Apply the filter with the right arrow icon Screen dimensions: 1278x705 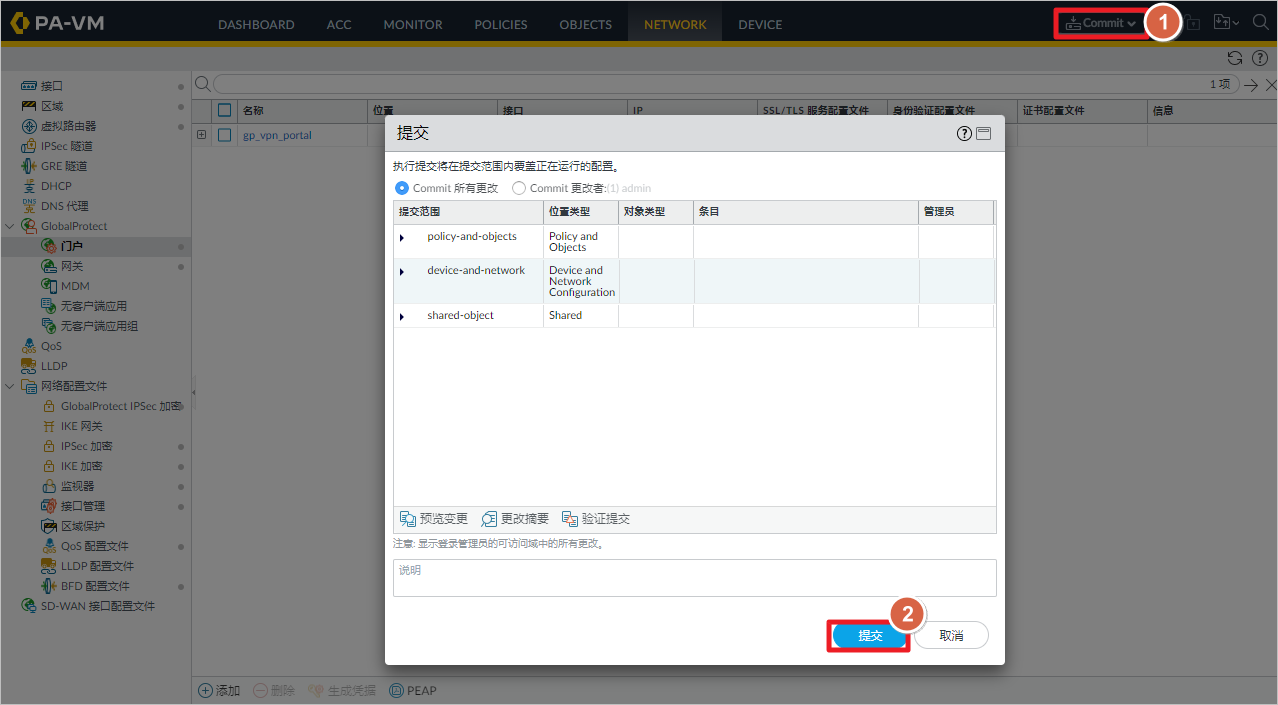[x=1250, y=85]
